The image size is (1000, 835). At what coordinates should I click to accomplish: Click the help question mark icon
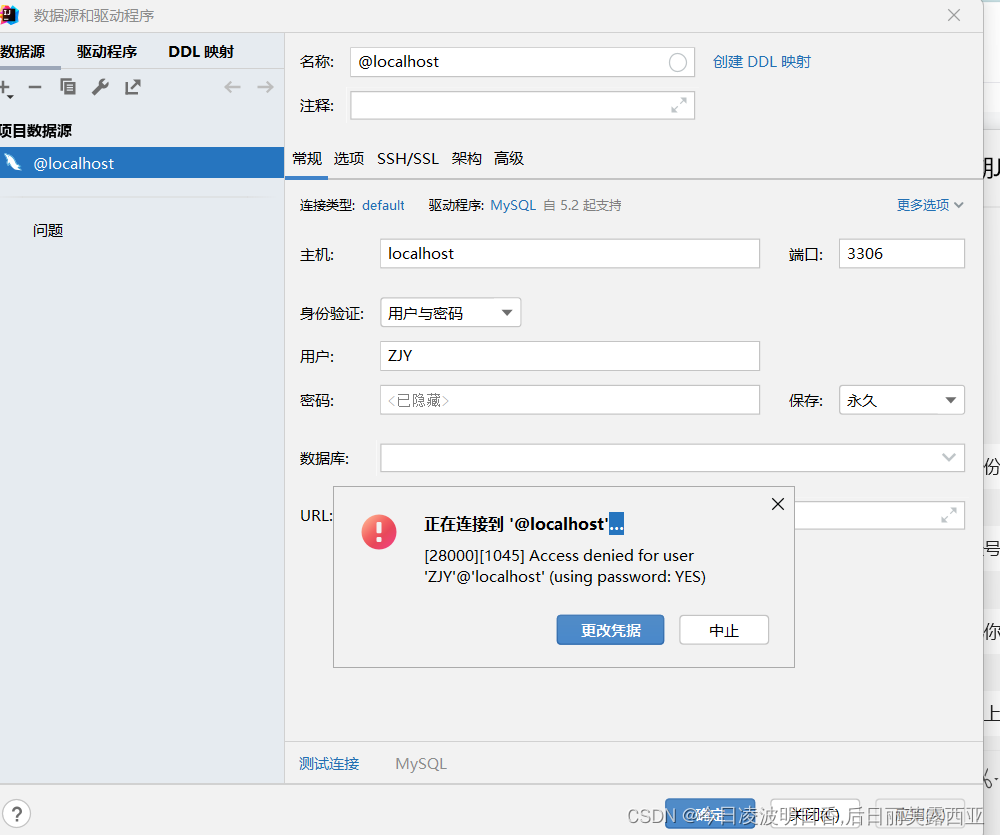(x=17, y=813)
